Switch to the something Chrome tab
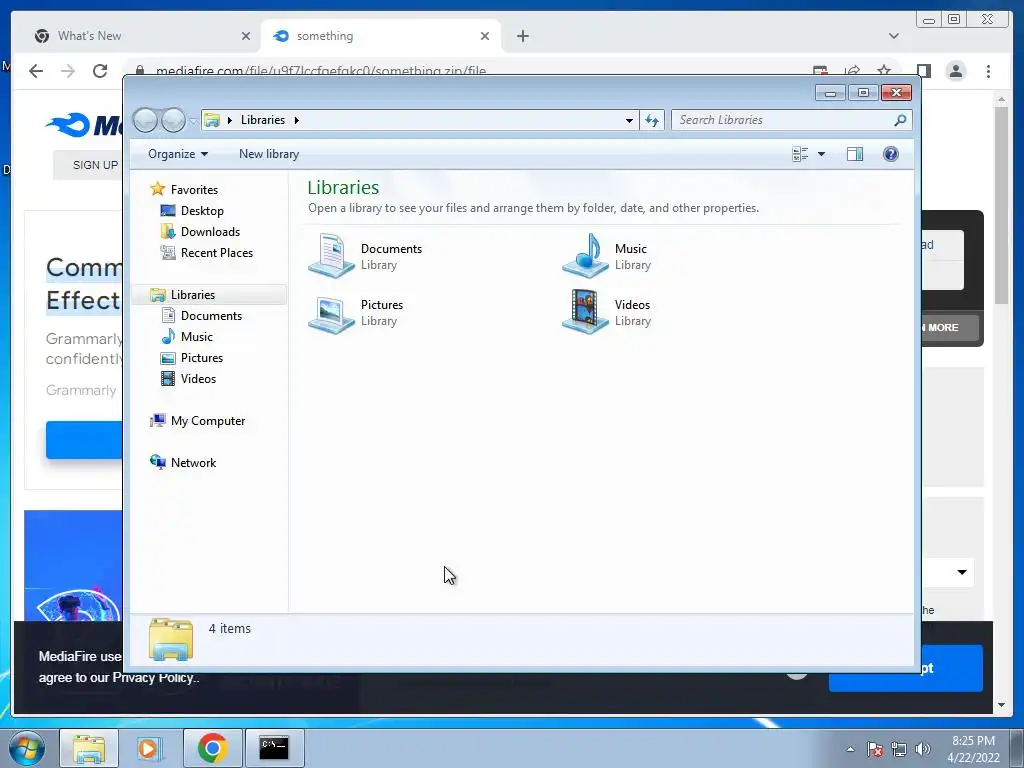The width and height of the screenshot is (1024, 768). point(379,36)
